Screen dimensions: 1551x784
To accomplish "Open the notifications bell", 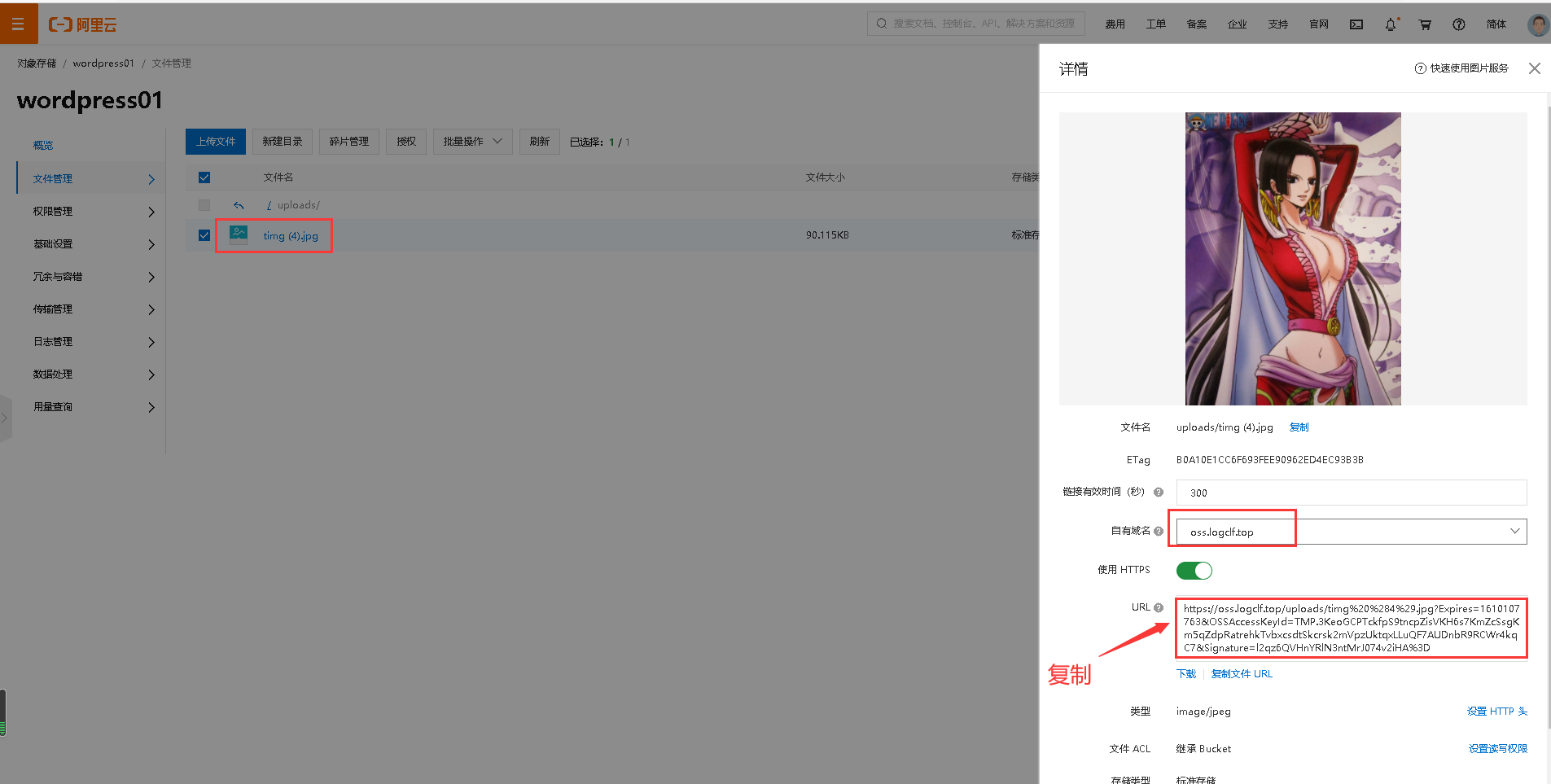I will tap(1391, 24).
